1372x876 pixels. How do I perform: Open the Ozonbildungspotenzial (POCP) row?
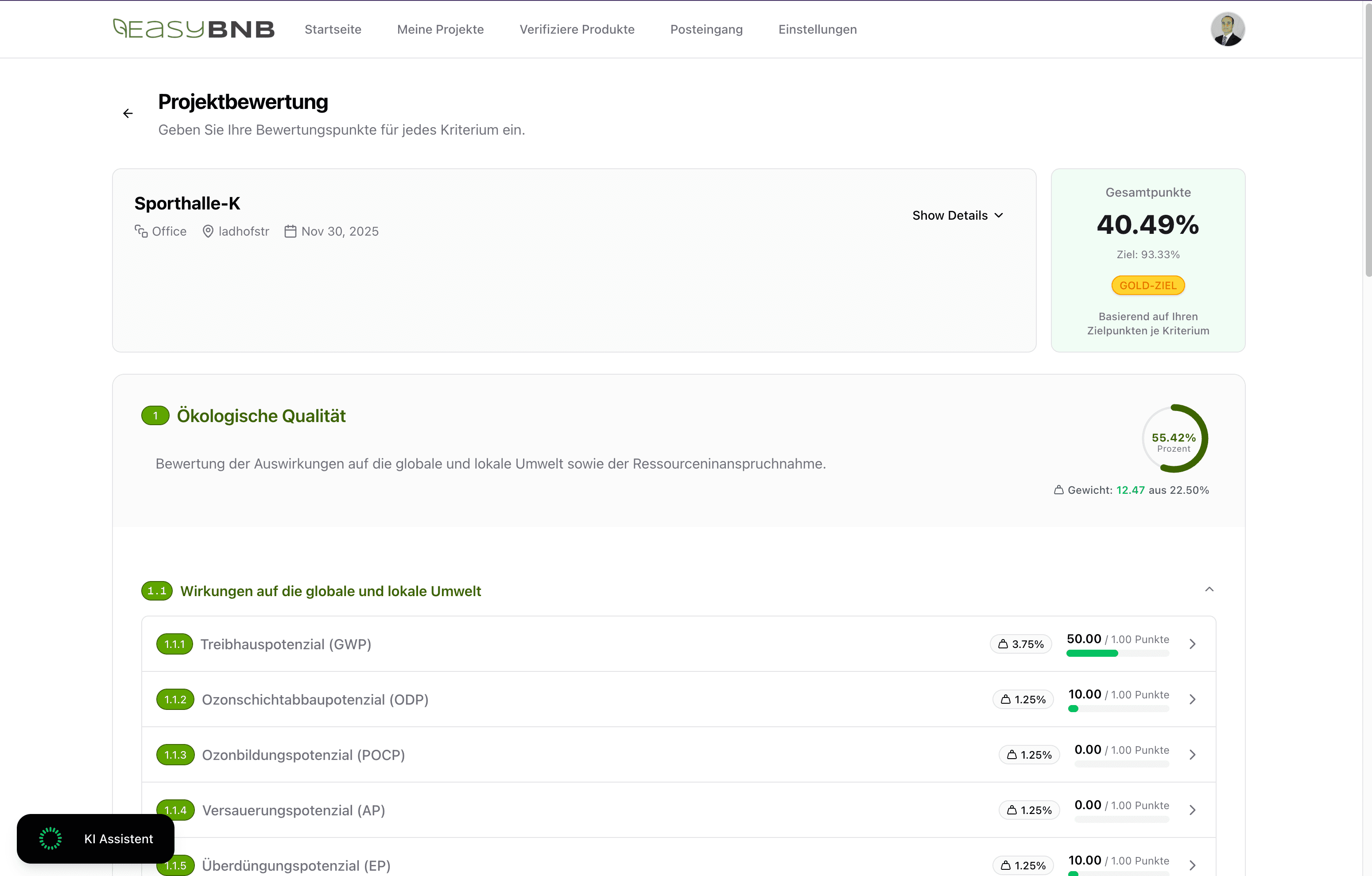click(x=678, y=755)
